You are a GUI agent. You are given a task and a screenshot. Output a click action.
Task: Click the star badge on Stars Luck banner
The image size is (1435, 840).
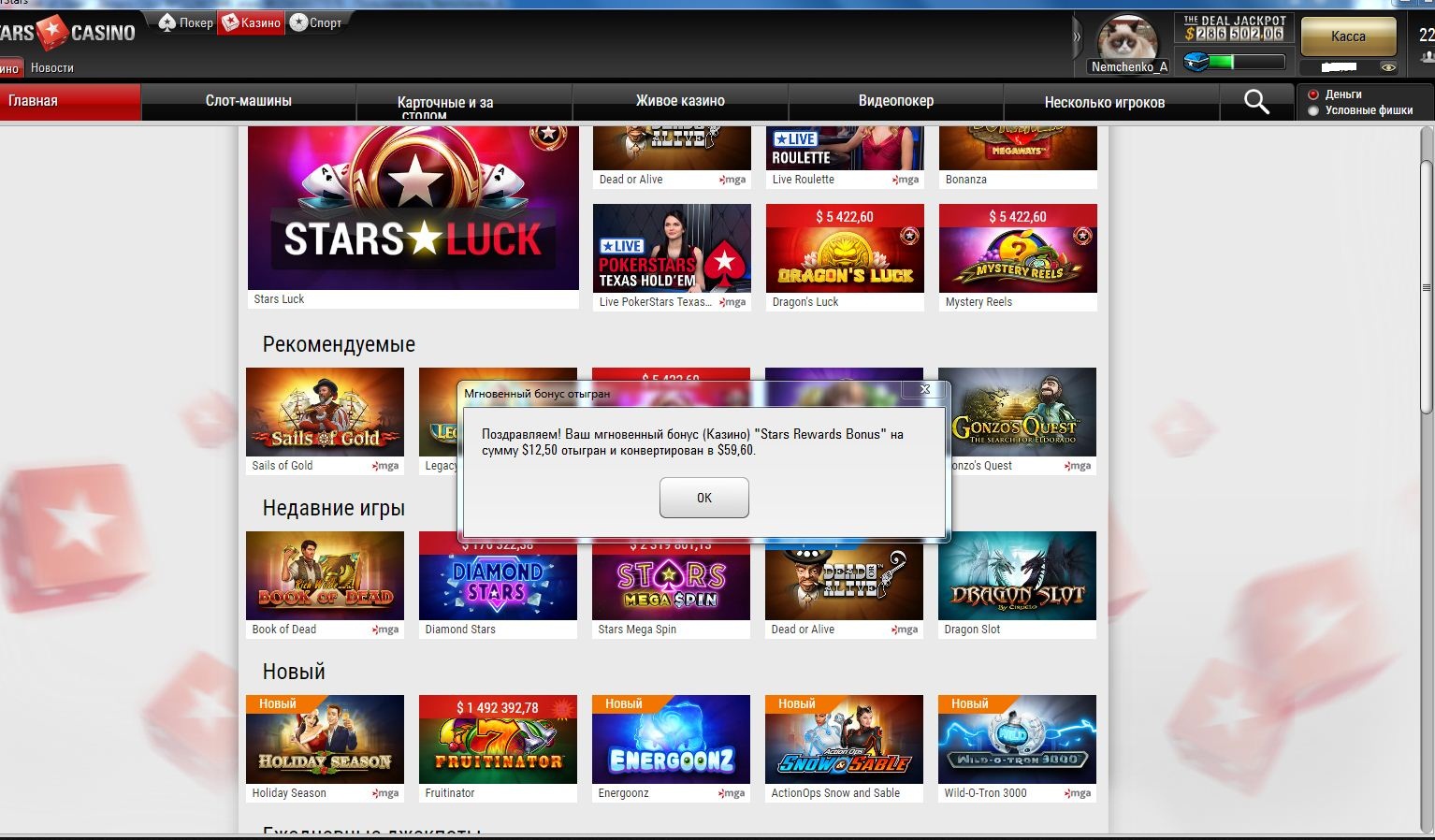point(549,137)
